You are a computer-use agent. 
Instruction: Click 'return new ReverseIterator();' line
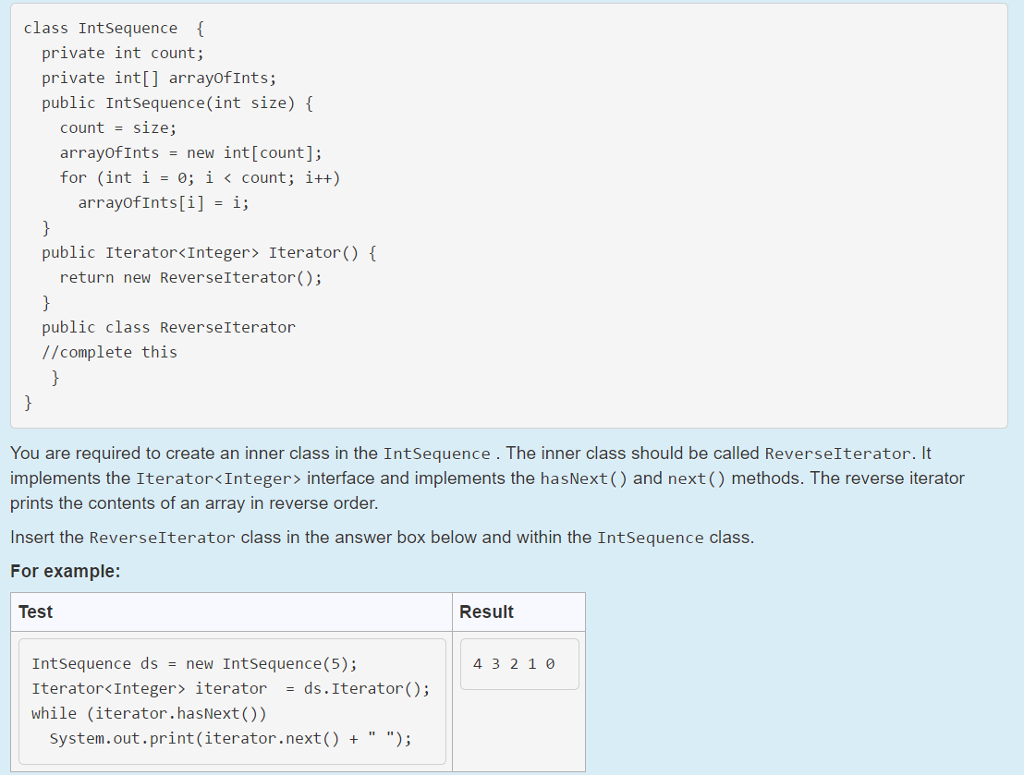tap(190, 278)
